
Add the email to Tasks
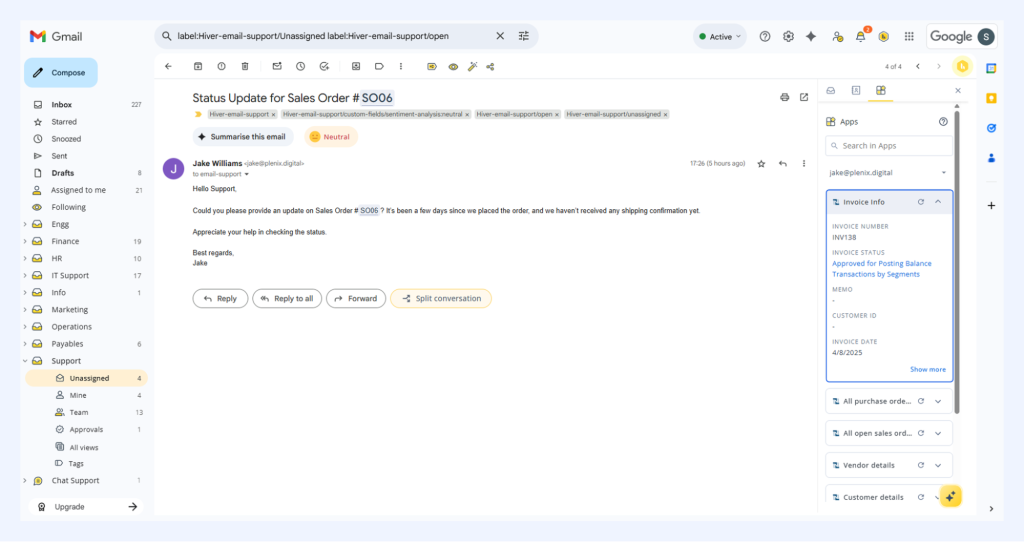[x=324, y=67]
